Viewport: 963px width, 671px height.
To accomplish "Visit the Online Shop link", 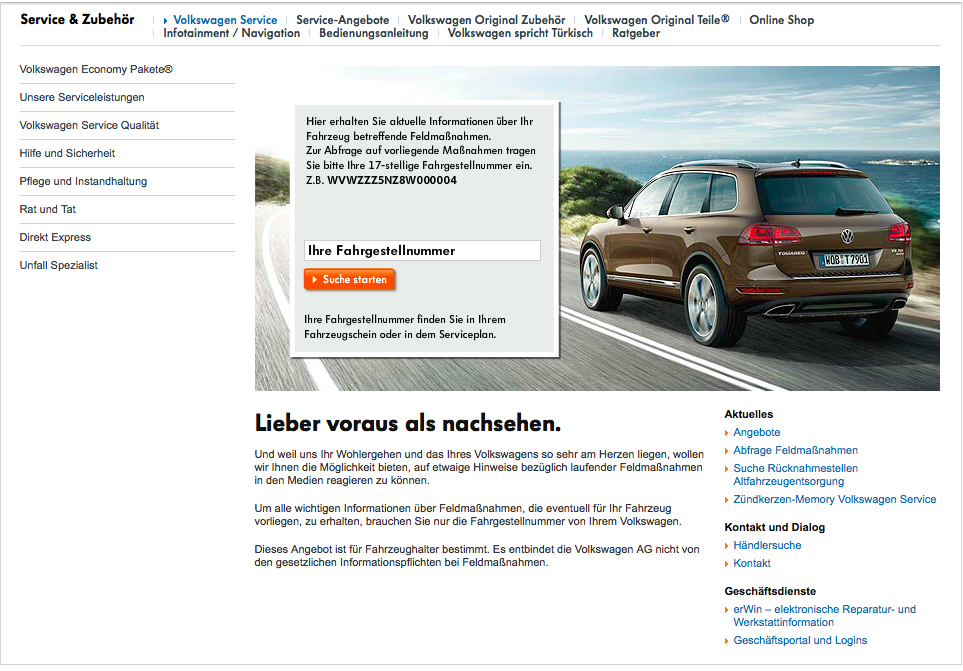I will 781,19.
